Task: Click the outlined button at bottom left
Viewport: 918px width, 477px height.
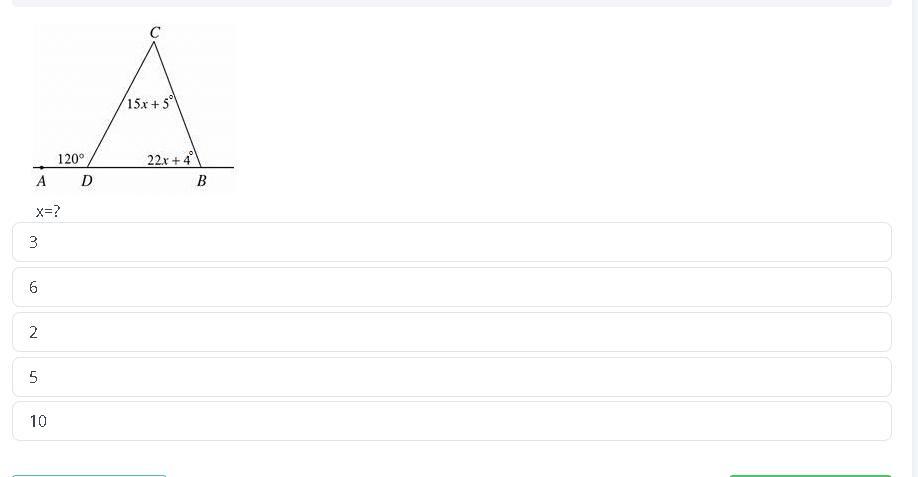Action: 89,475
